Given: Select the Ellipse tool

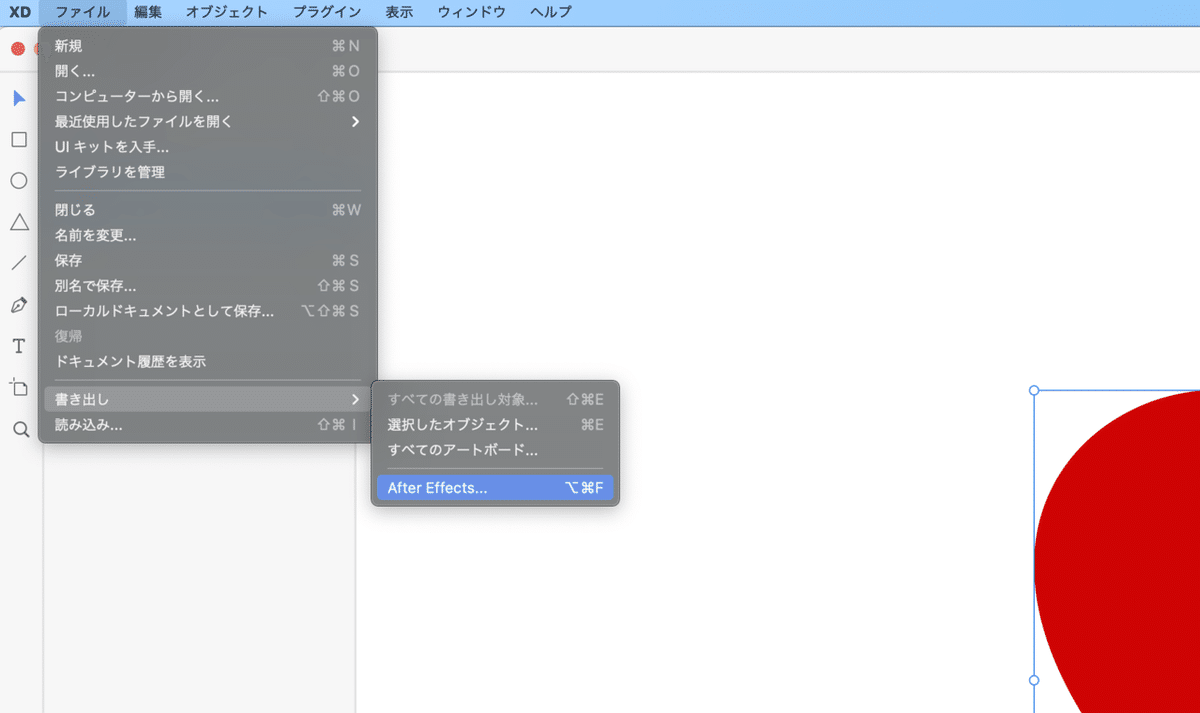Looking at the screenshot, I should [x=19, y=181].
